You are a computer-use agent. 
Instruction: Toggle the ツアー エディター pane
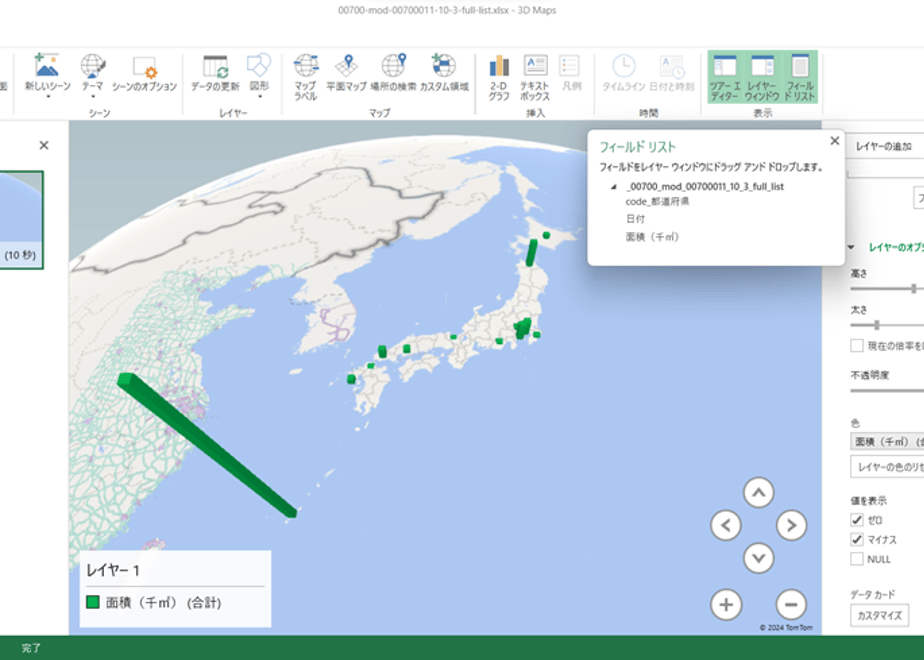point(725,77)
